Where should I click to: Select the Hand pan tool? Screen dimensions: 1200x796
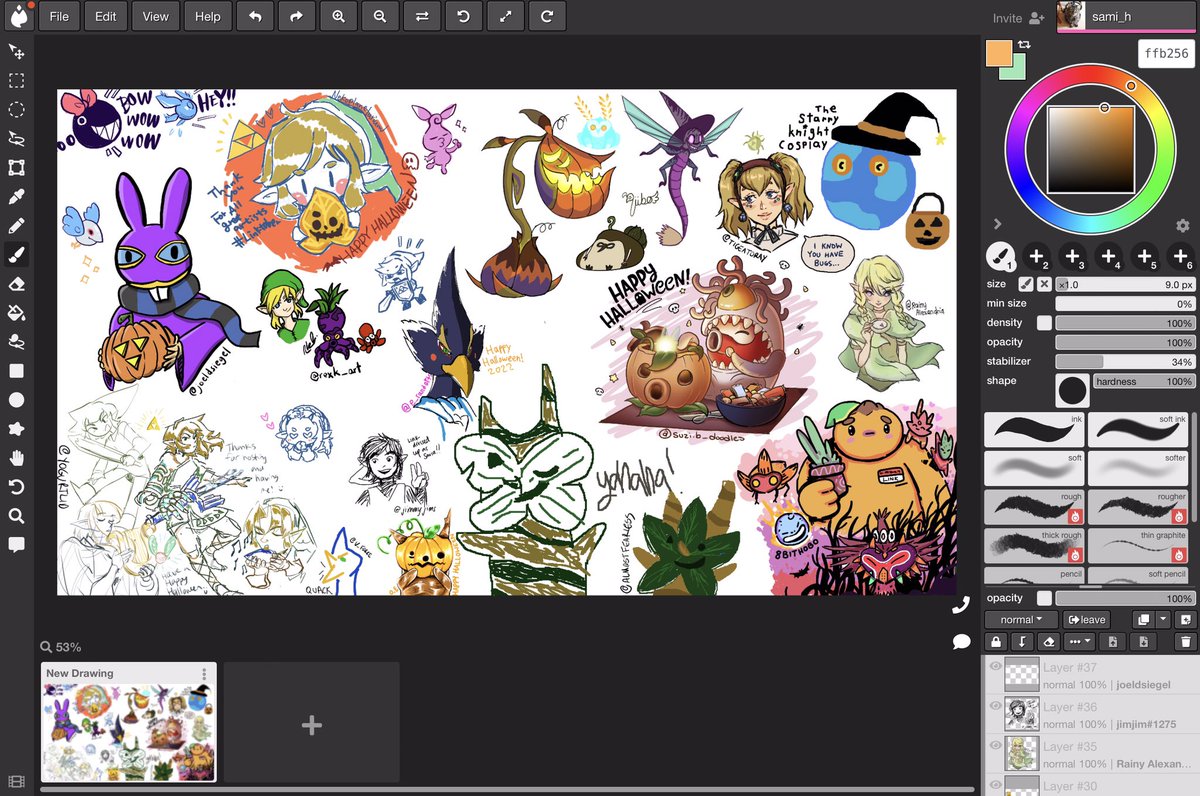[16, 457]
